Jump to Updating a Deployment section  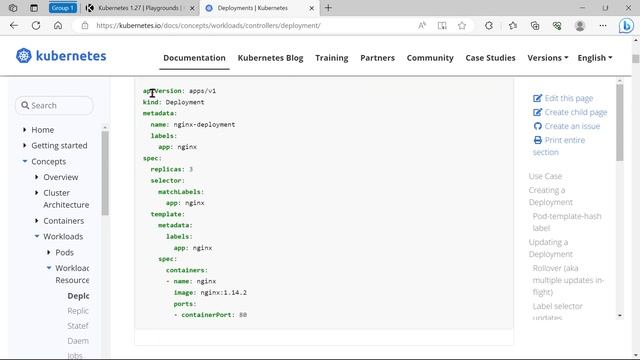tap(551, 248)
